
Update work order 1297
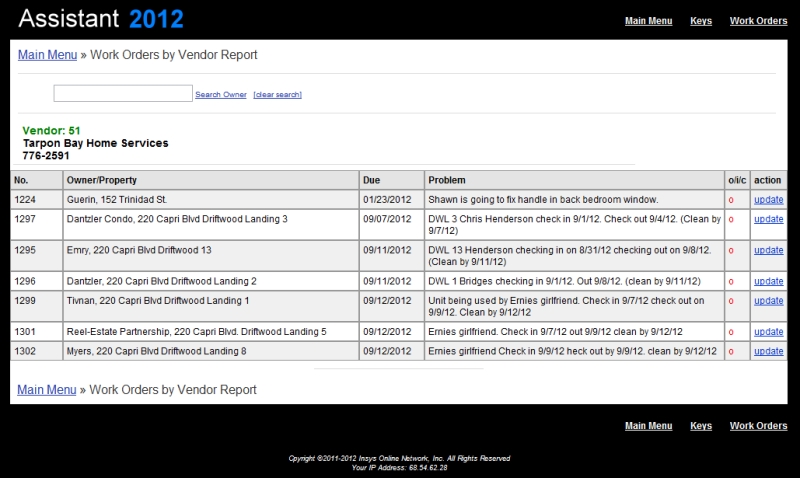(x=768, y=219)
